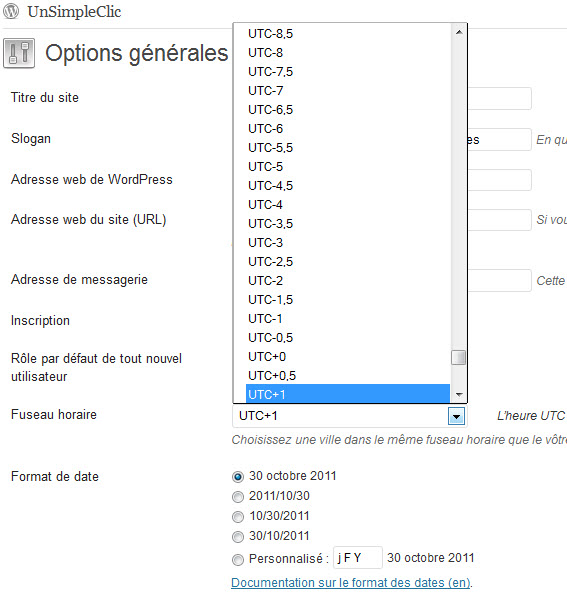
Task: Click the timezone list scrollbar thumb
Action: pos(459,357)
